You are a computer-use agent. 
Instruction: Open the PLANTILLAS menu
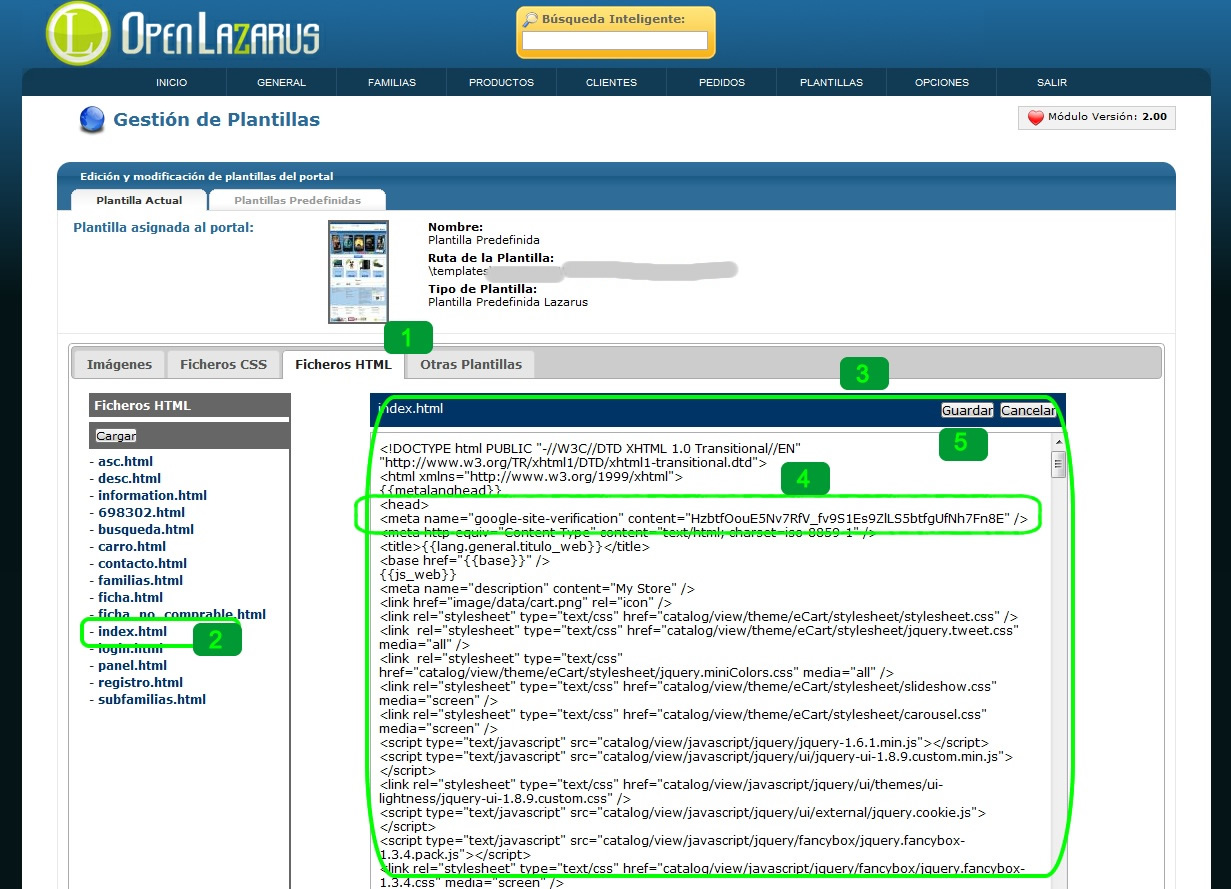click(831, 83)
